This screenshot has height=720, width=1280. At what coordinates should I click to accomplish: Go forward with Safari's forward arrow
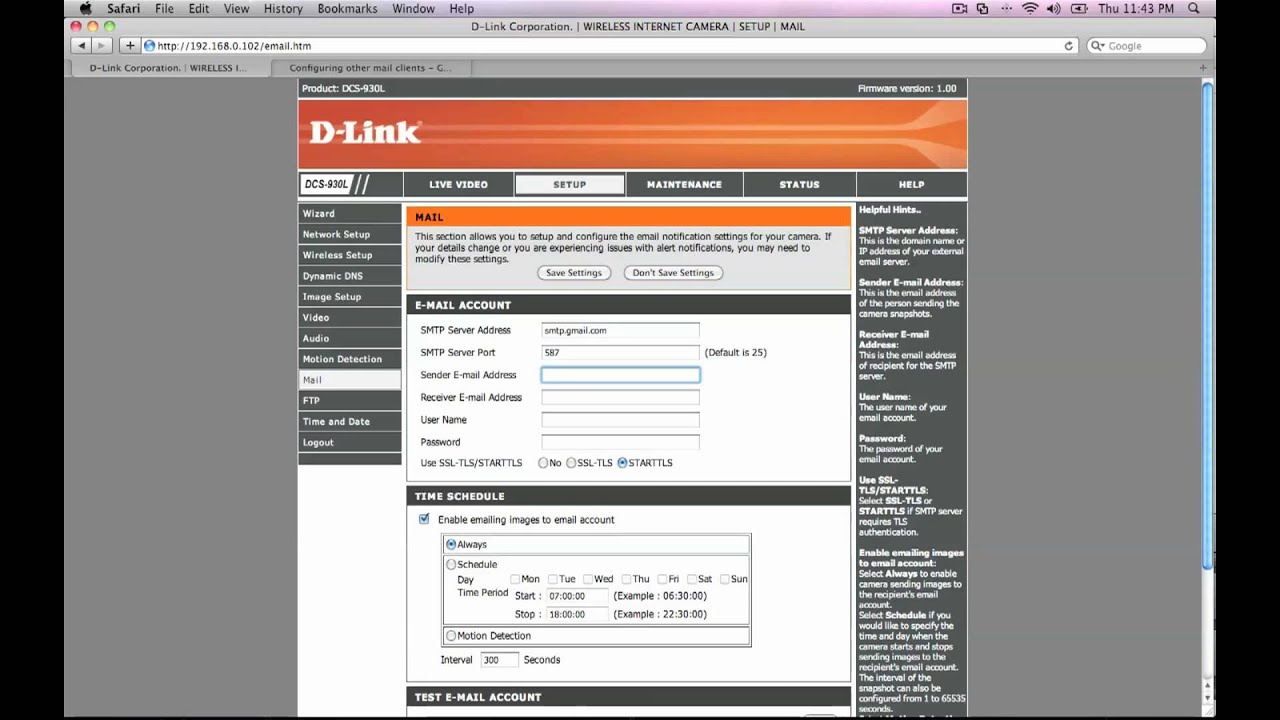(101, 46)
